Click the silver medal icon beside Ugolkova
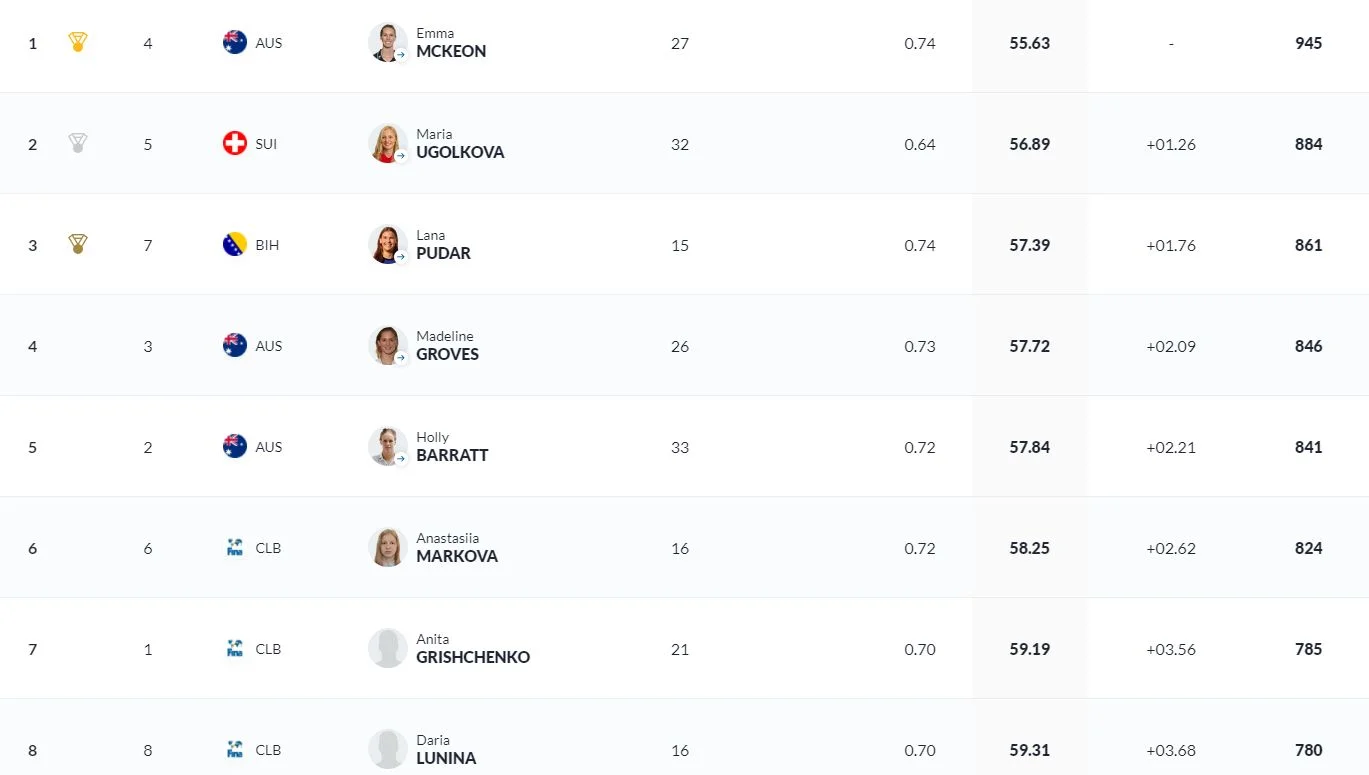The width and height of the screenshot is (1369, 775). (78, 144)
